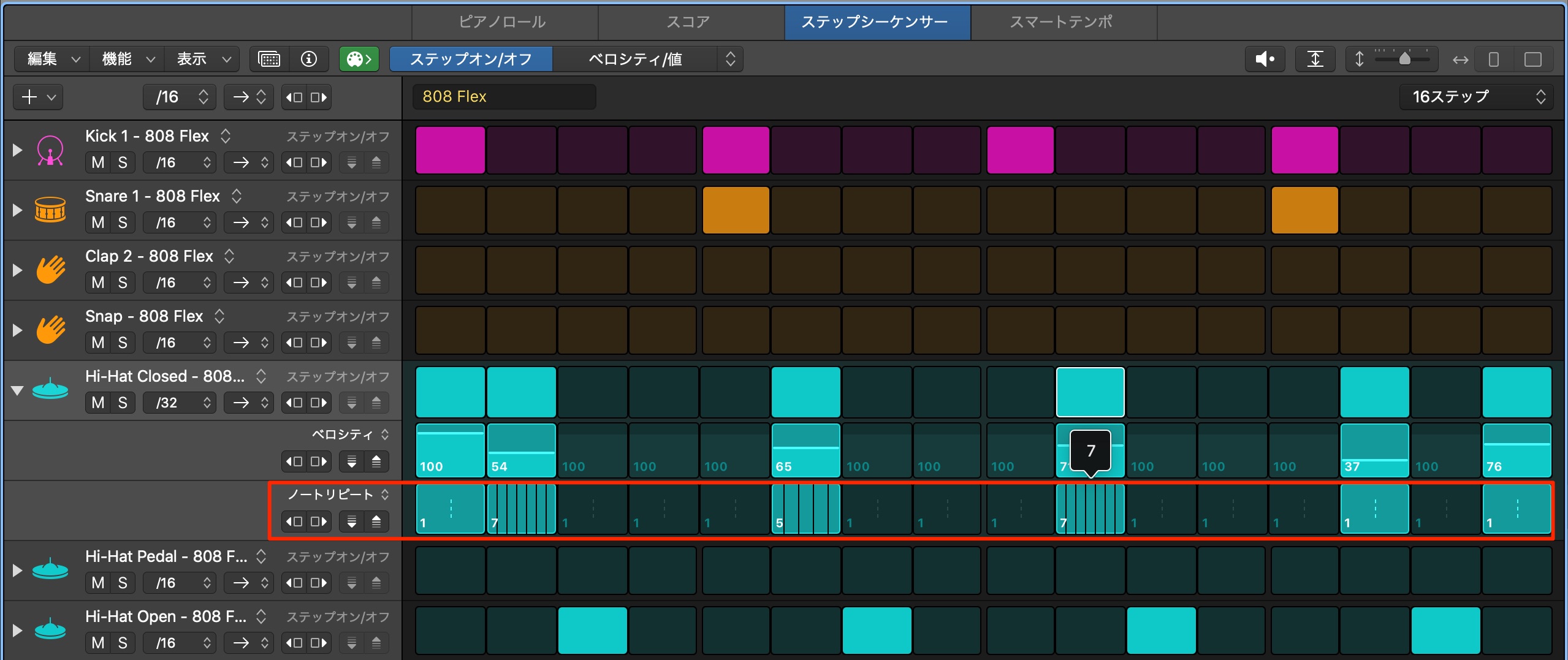This screenshot has height=660, width=1568.
Task: Open the 機能 menu
Action: 127,59
